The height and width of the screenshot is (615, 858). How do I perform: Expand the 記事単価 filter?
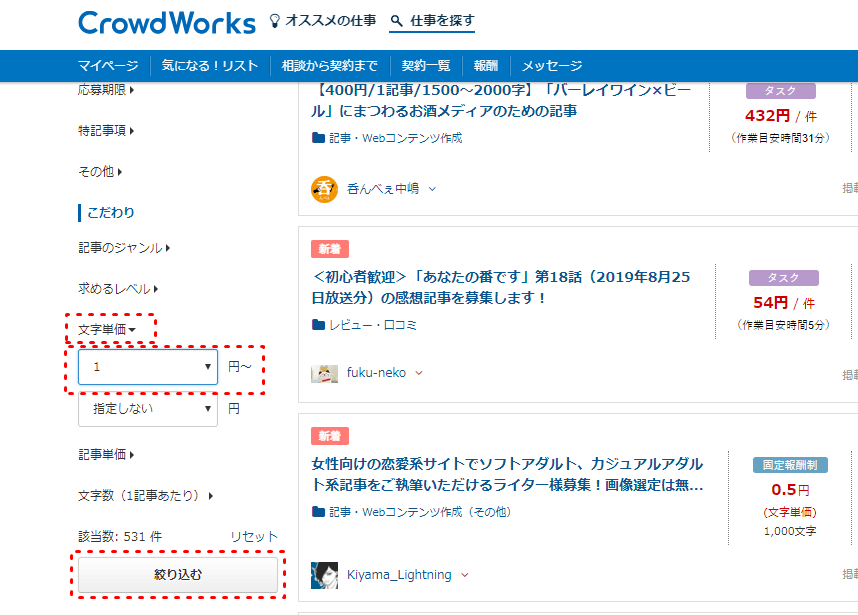(106, 455)
